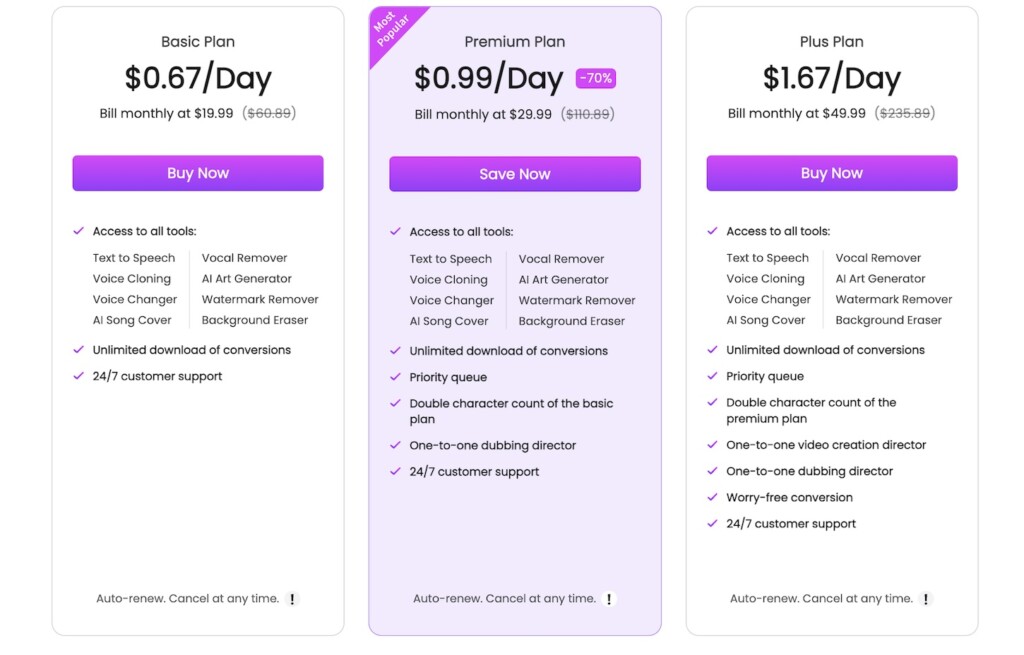Select AI Art Generator under Premium Plan
1024x655 pixels.
(564, 279)
